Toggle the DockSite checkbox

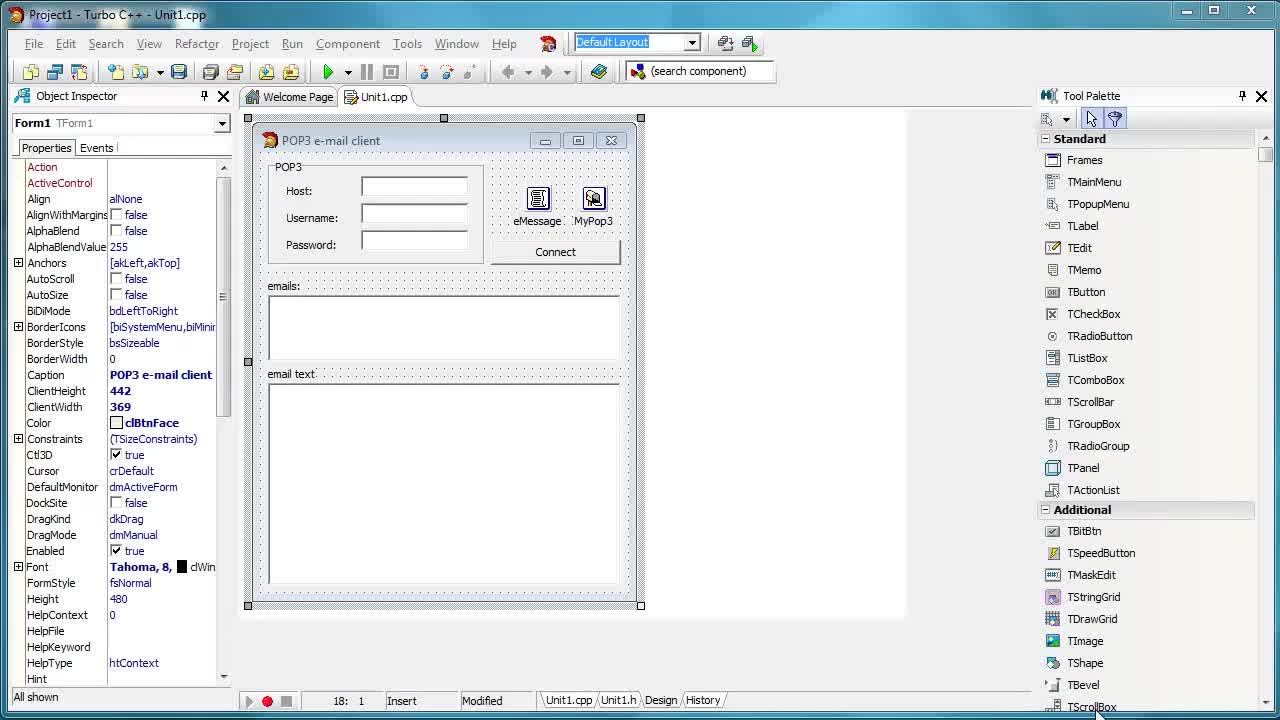pyautogui.click(x=116, y=503)
